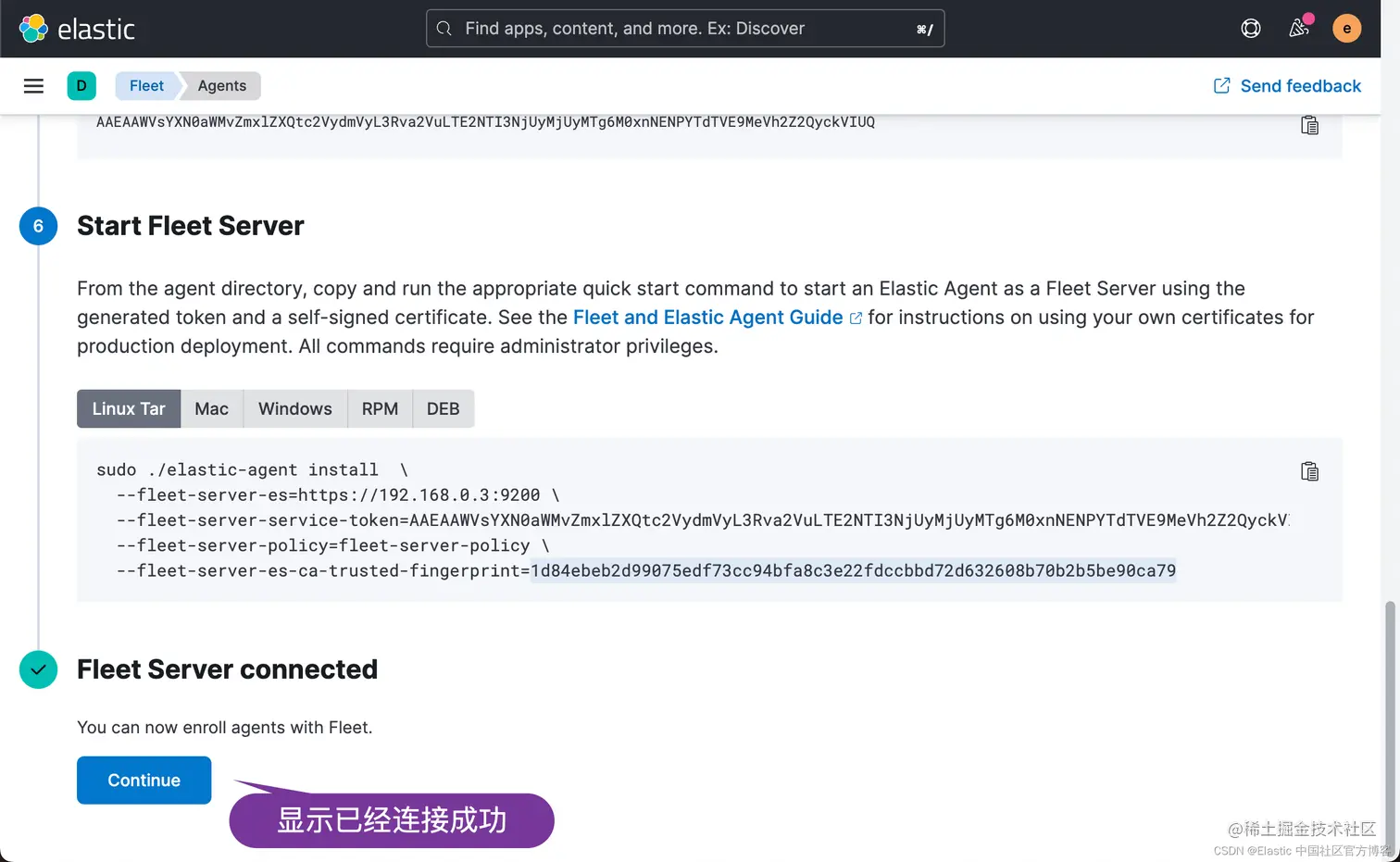Image resolution: width=1400 pixels, height=862 pixels.
Task: Open the Elastic home logo
Action: 77,29
